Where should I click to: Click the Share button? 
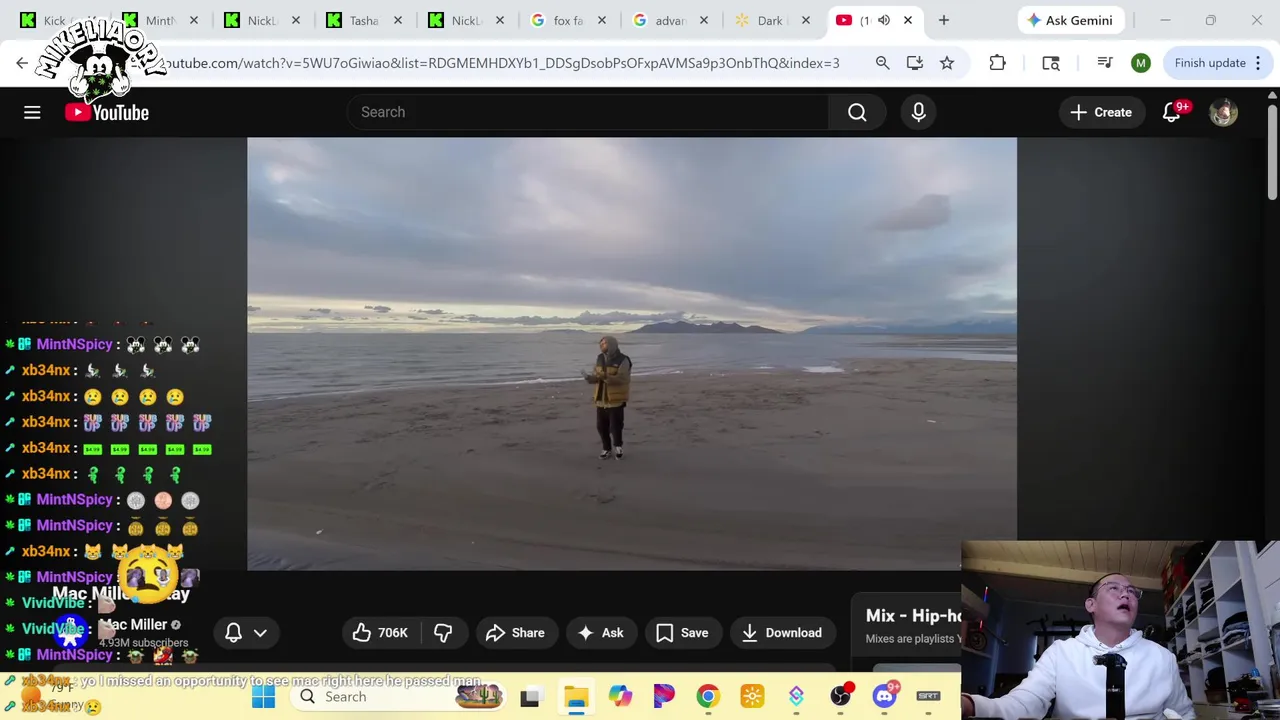point(515,632)
